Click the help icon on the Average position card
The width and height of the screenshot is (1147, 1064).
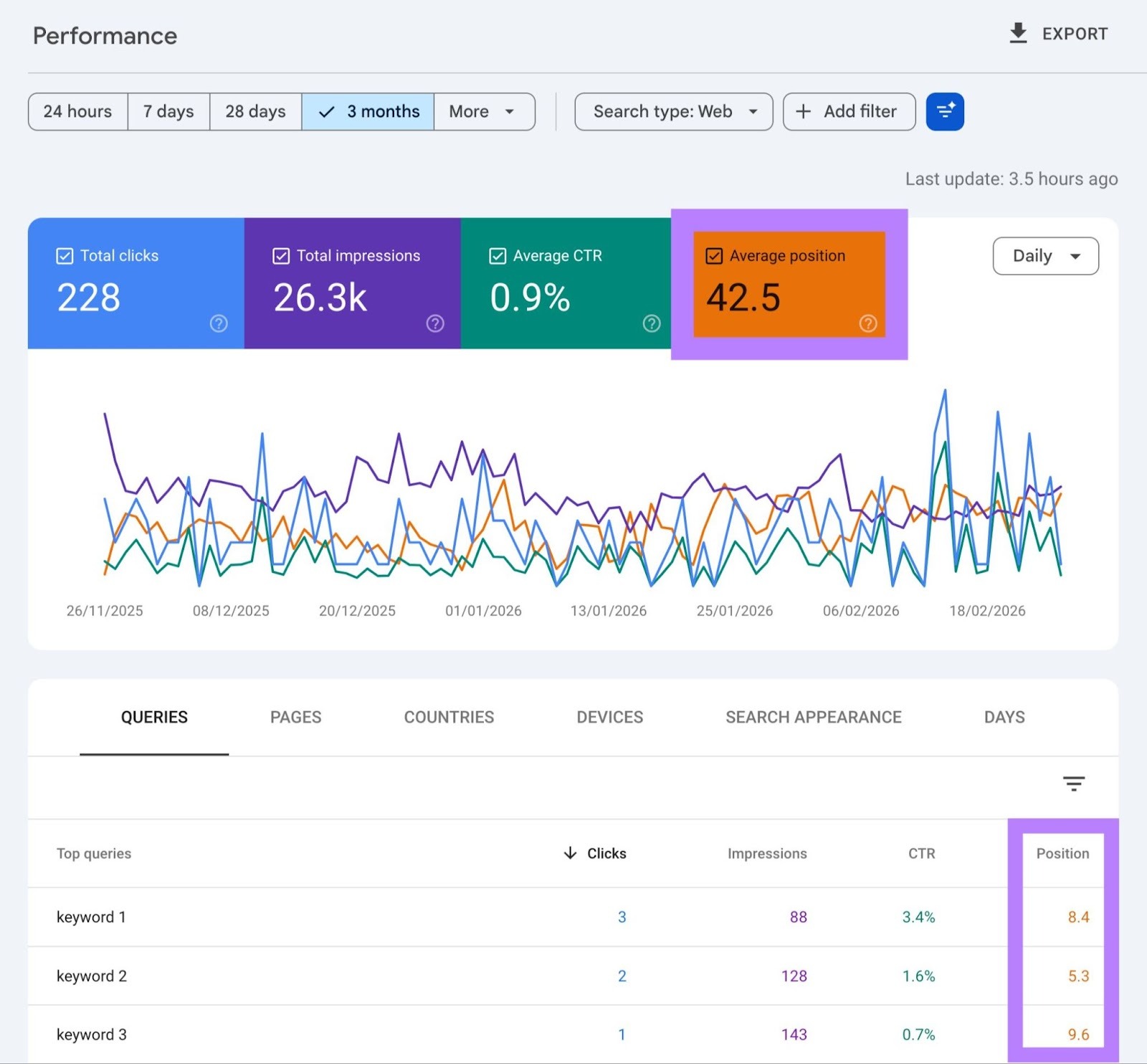point(867,324)
